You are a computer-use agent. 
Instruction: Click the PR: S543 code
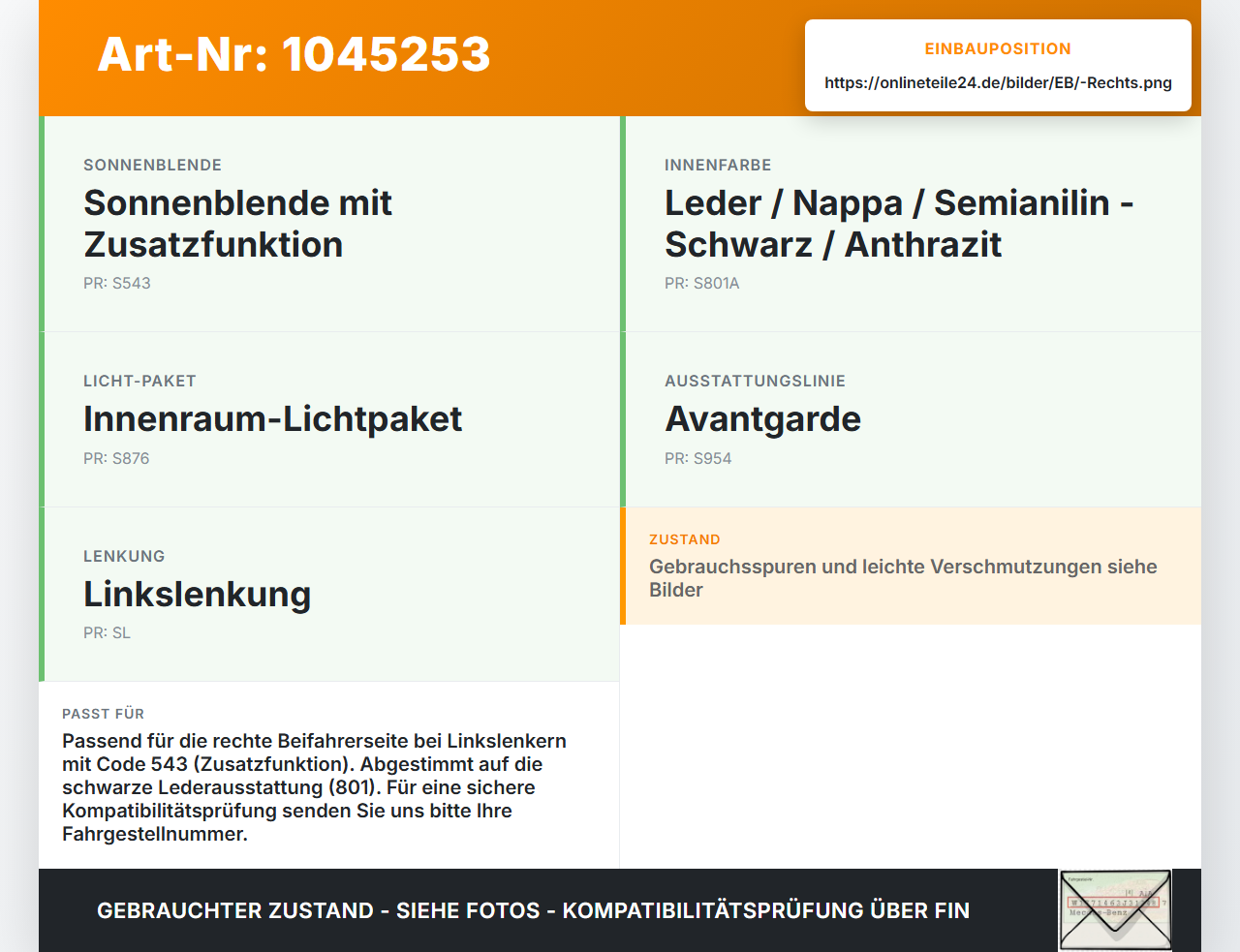pyautogui.click(x=117, y=284)
